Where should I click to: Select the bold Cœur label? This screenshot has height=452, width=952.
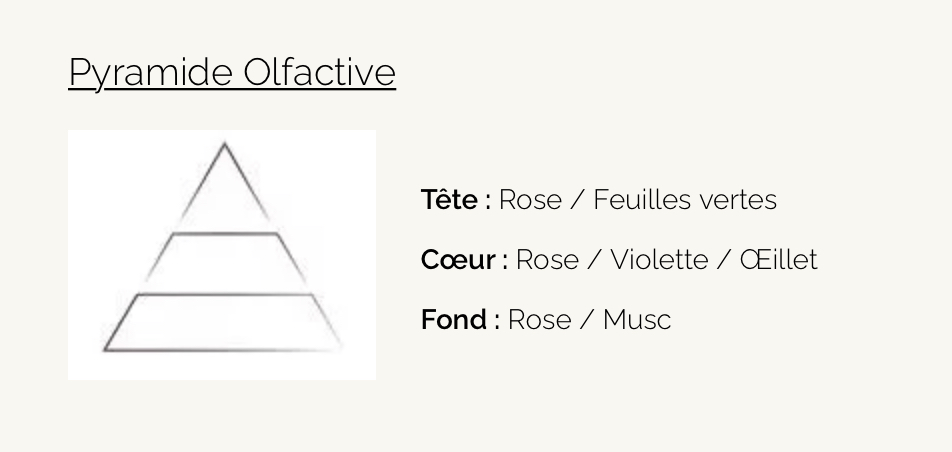point(458,259)
